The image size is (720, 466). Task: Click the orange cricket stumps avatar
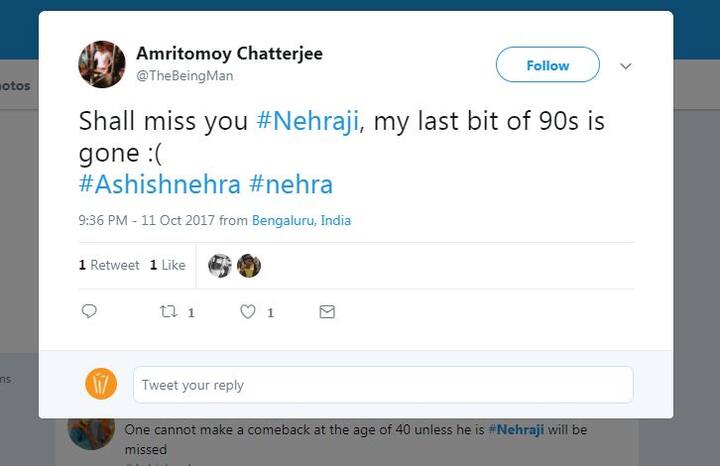point(101,384)
